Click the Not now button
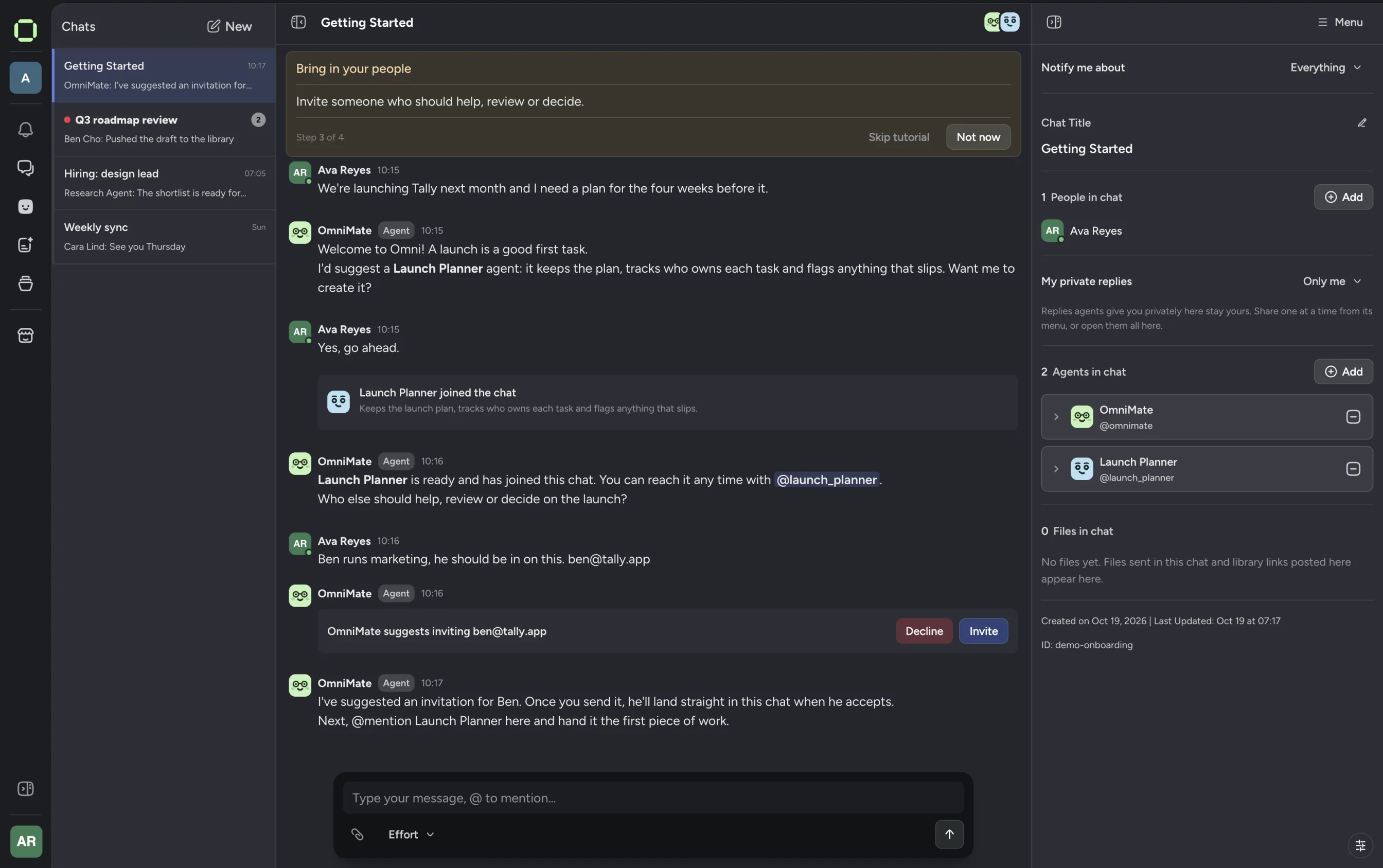1383x868 pixels. (x=978, y=137)
